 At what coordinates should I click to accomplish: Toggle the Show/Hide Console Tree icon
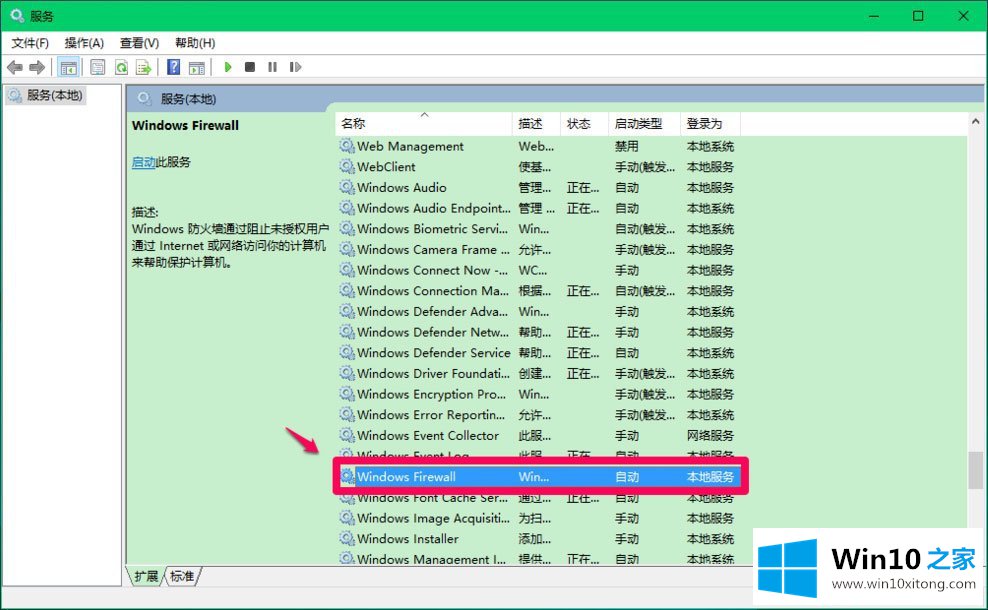(x=68, y=67)
